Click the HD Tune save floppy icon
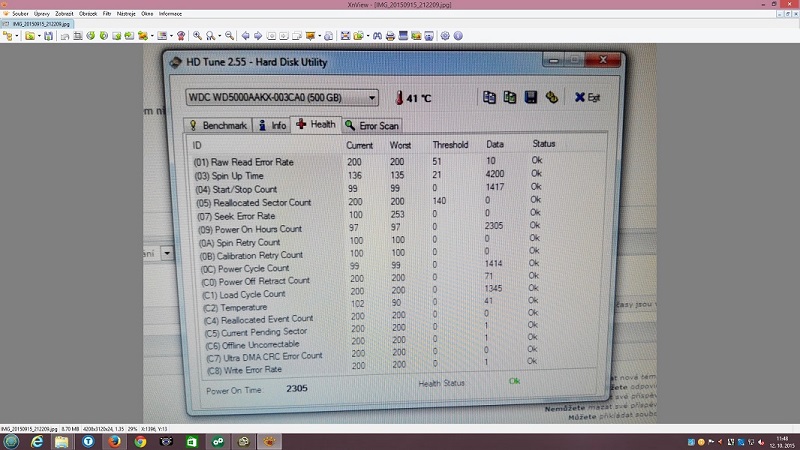Image resolution: width=800 pixels, height=450 pixels. pos(531,97)
